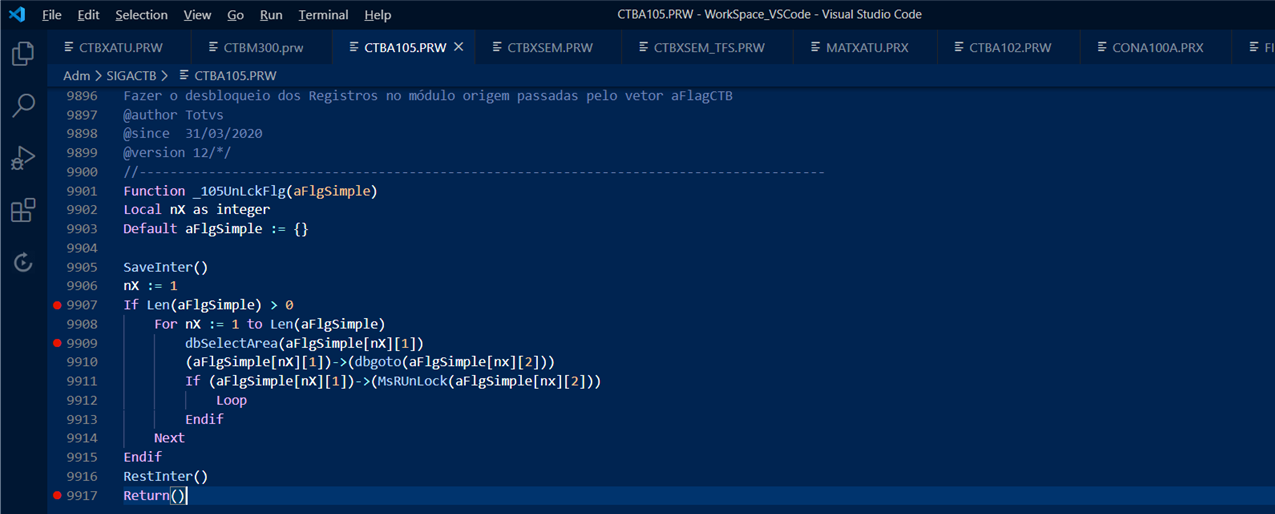Open the Search view icon
This screenshot has width=1275, height=514.
(x=23, y=106)
